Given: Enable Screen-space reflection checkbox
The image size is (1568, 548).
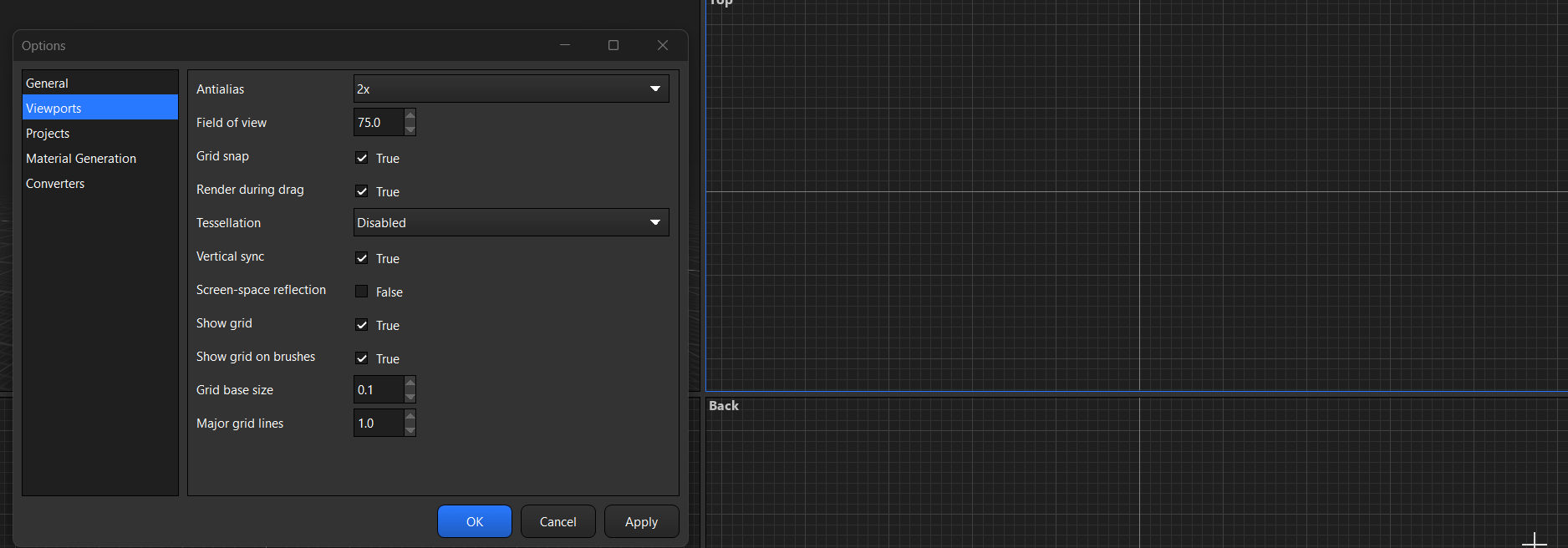Looking at the screenshot, I should point(362,292).
